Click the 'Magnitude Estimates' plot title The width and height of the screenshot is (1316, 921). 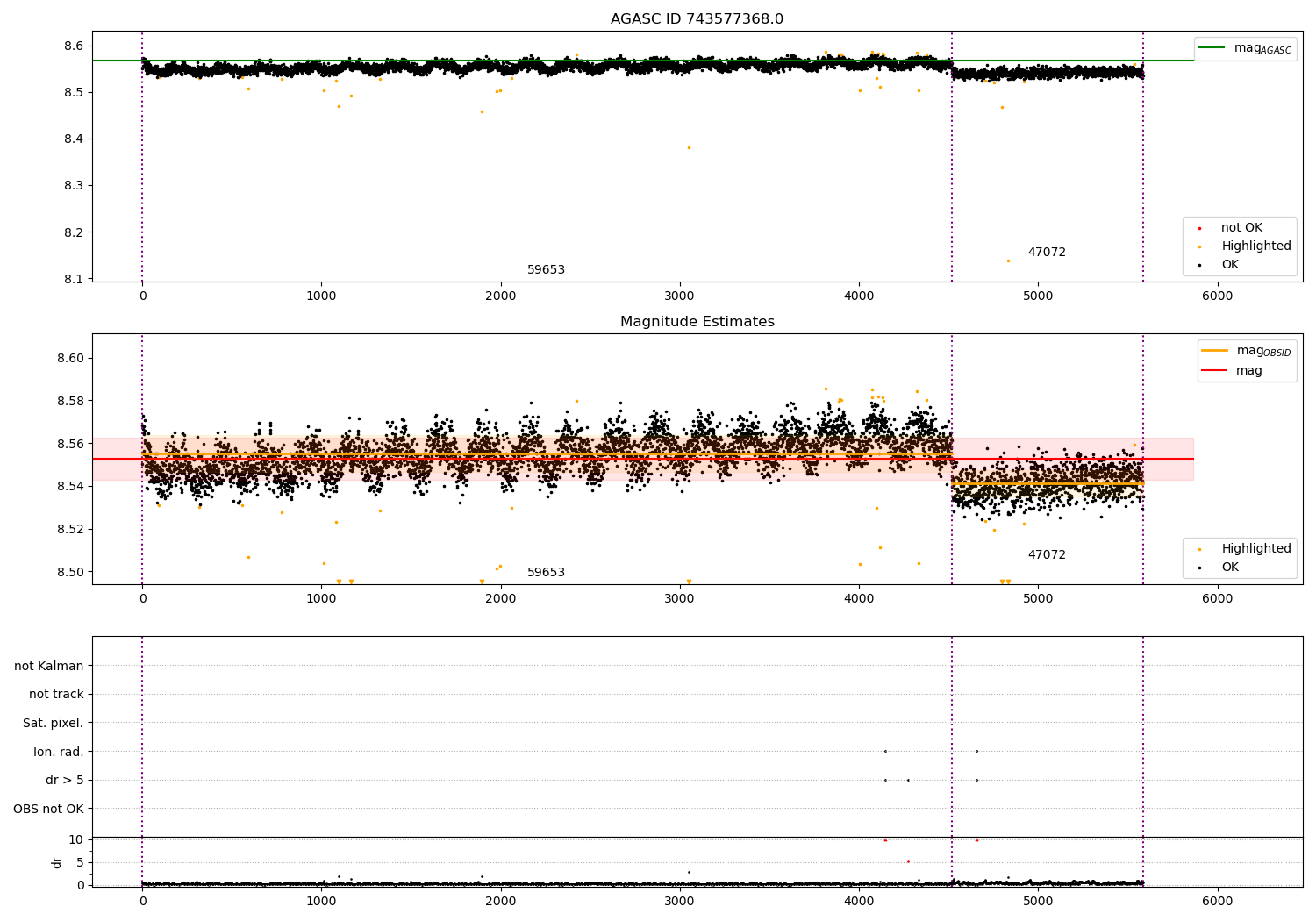tap(697, 322)
